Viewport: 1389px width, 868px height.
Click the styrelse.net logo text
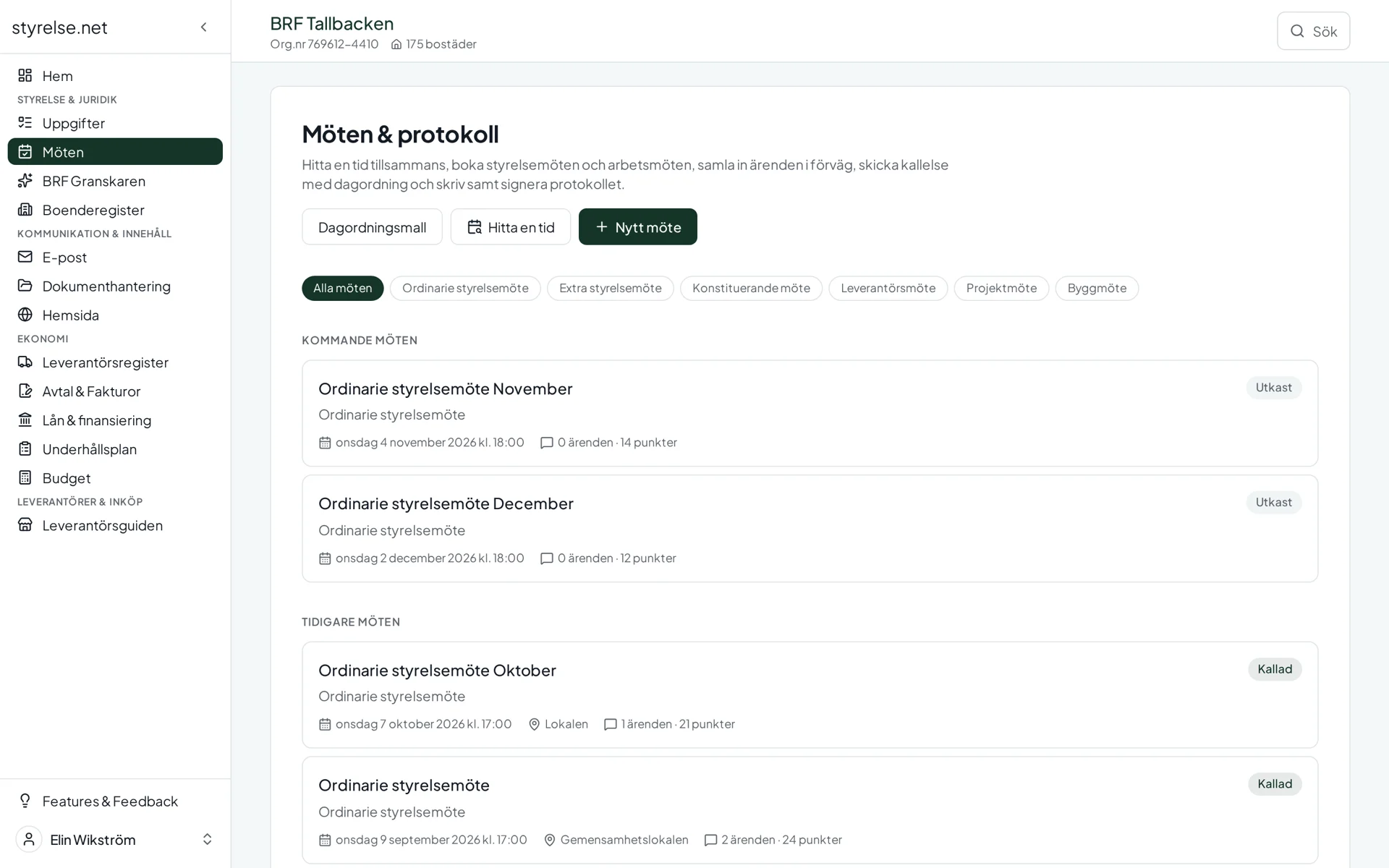(x=59, y=27)
